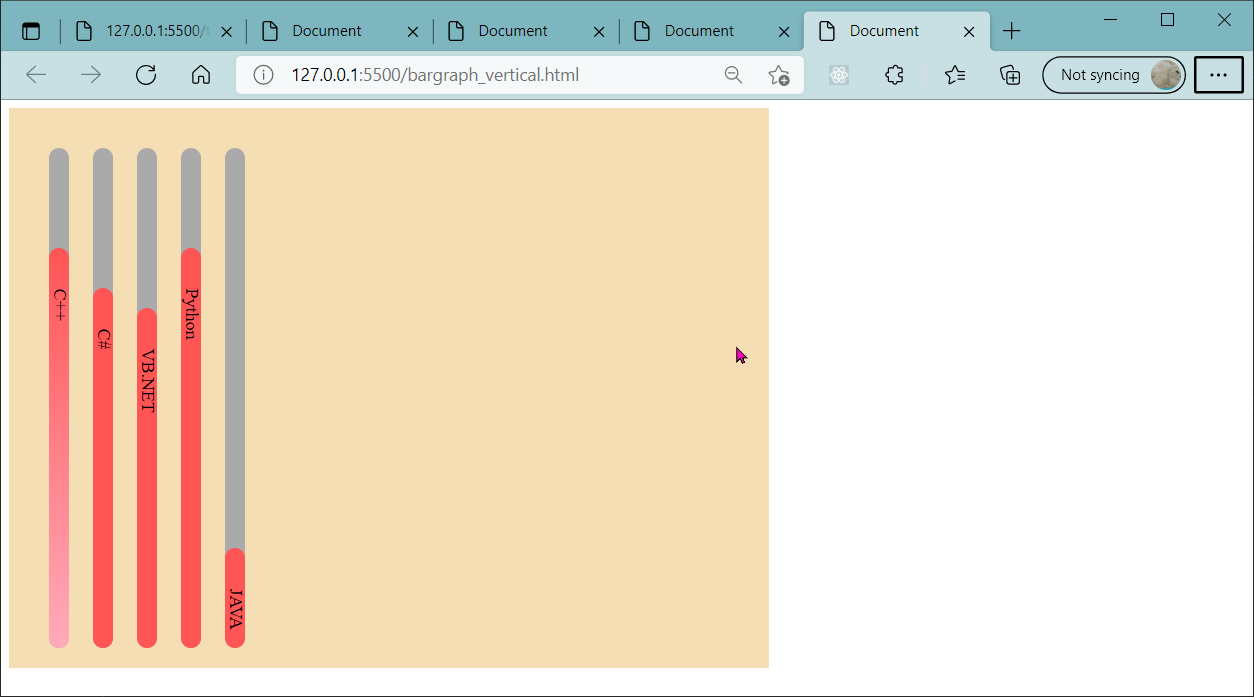The width and height of the screenshot is (1254, 697).
Task: Switch to the 127.0.0.1:5500 tab
Action: point(153,31)
